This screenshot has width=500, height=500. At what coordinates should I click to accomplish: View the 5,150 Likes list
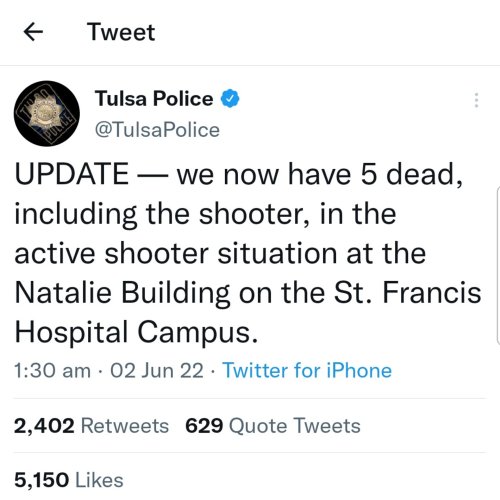[x=69, y=480]
